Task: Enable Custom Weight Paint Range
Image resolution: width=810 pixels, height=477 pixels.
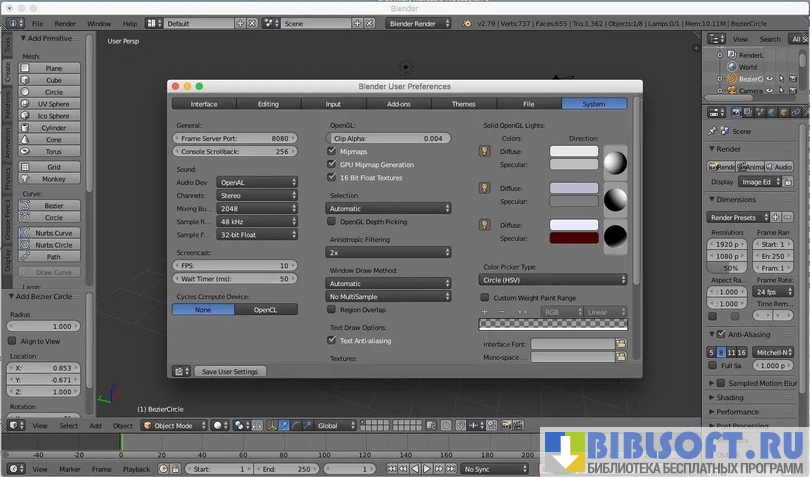Action: pyautogui.click(x=485, y=297)
